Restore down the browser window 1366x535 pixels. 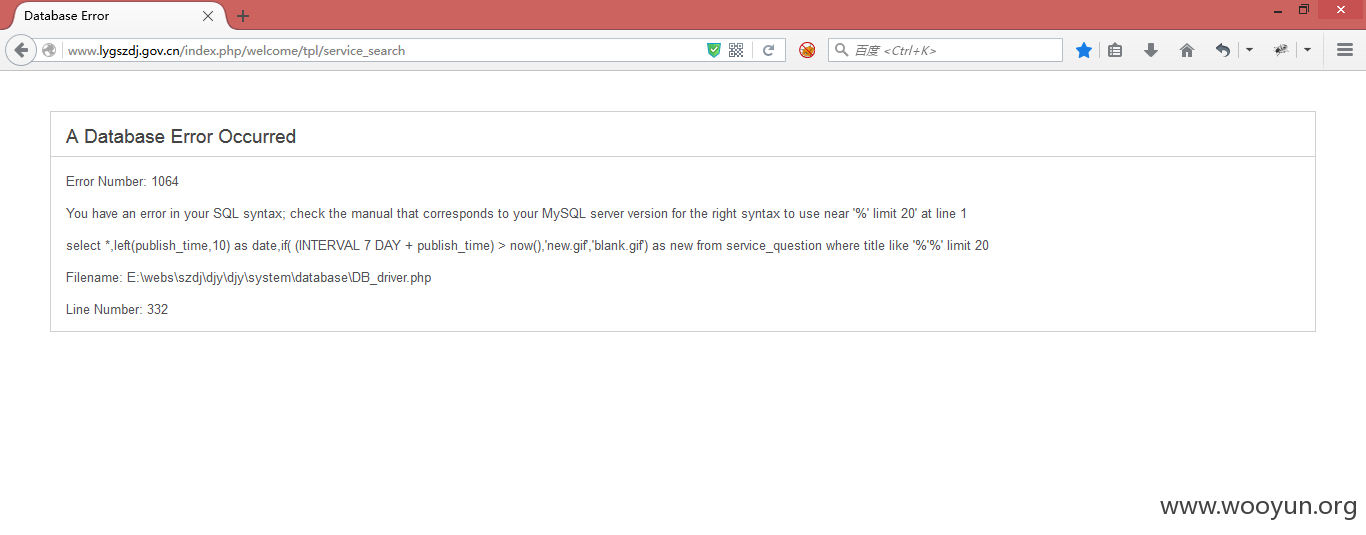tap(1304, 10)
